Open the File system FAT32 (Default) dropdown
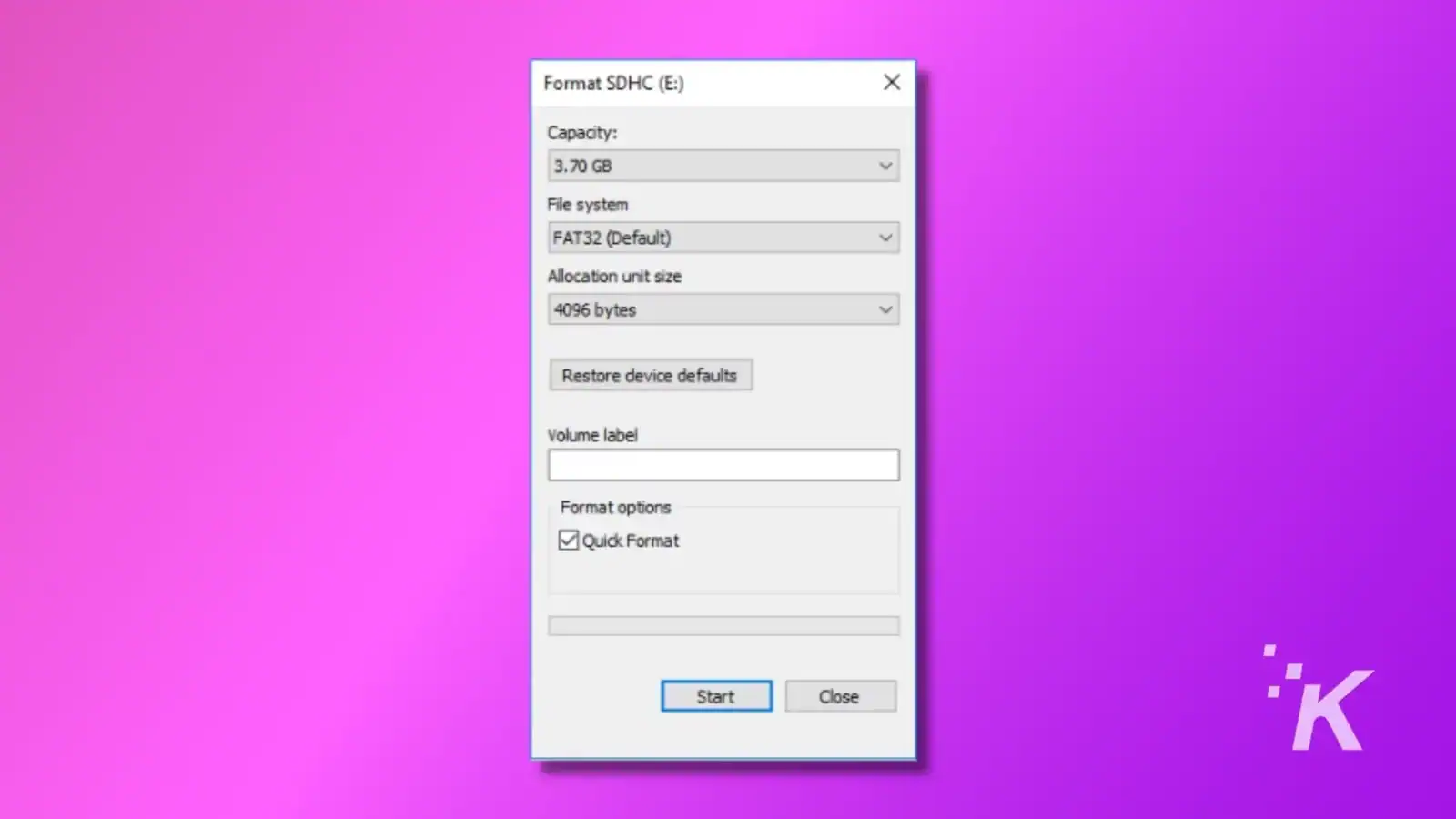 pos(723,238)
